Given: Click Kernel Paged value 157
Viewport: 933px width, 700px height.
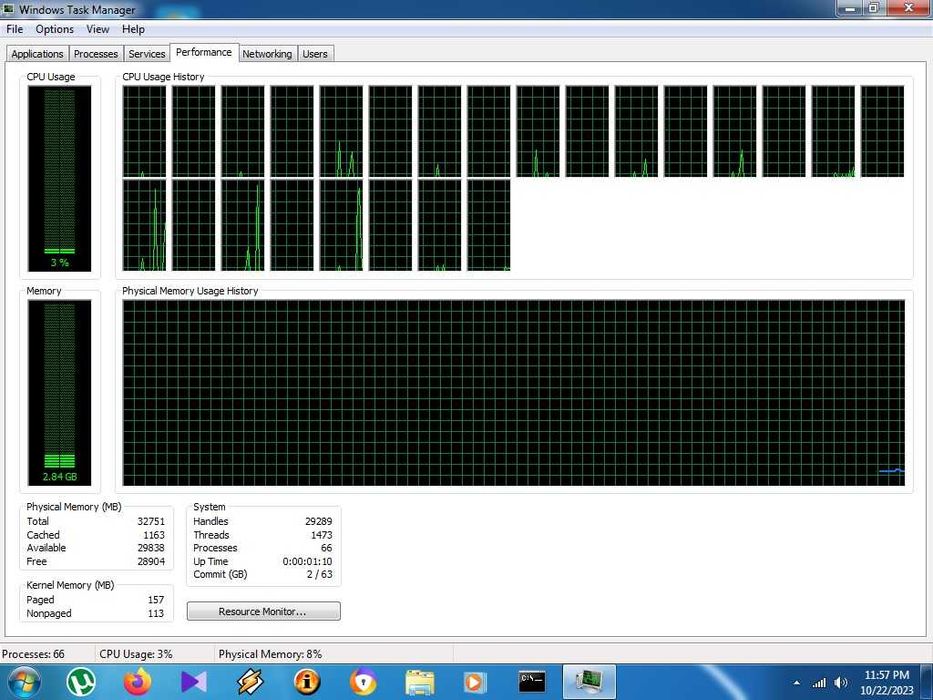Looking at the screenshot, I should click(x=156, y=599).
